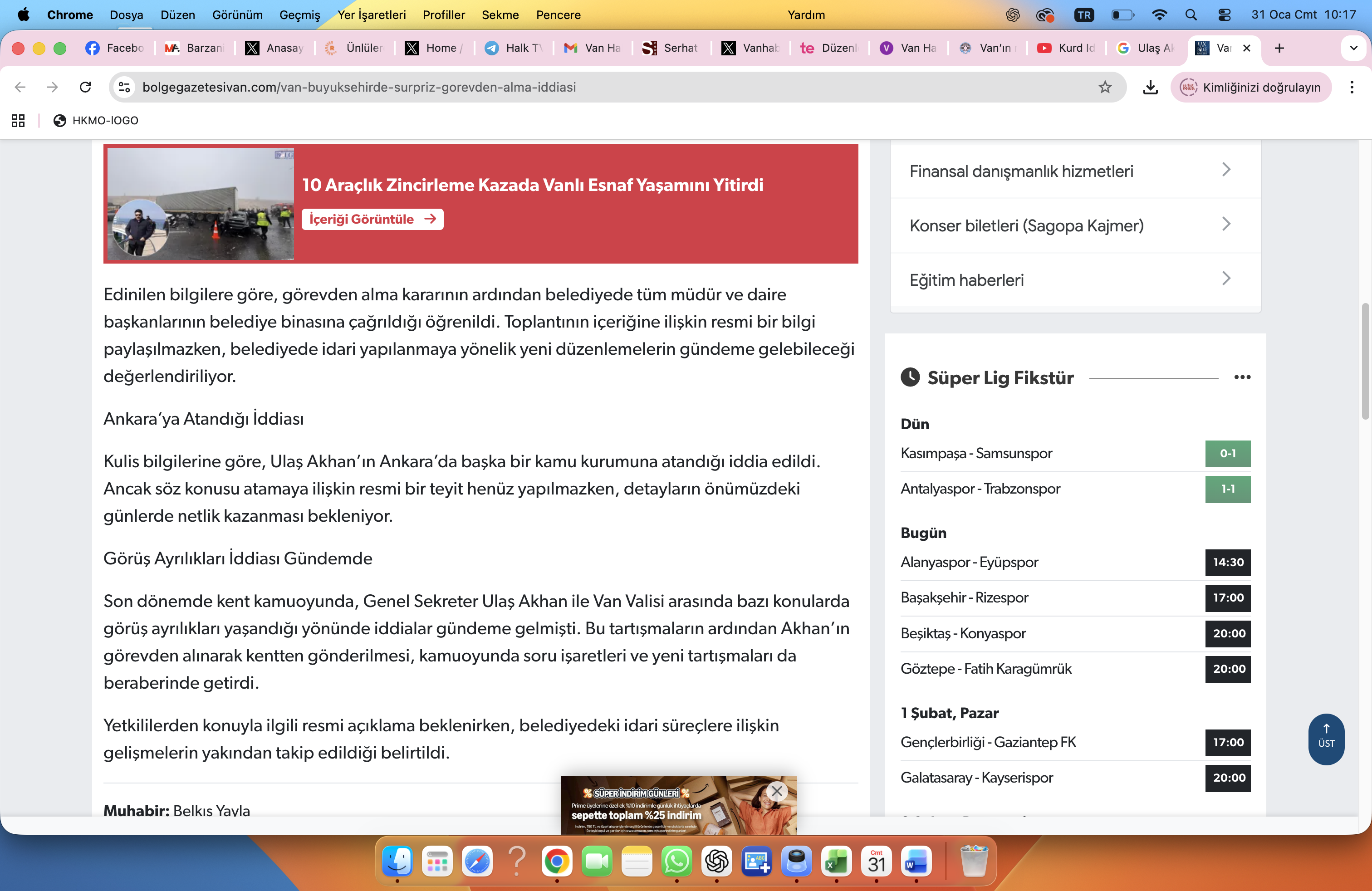
Task: Open Finder from the Dock
Action: pos(397,862)
